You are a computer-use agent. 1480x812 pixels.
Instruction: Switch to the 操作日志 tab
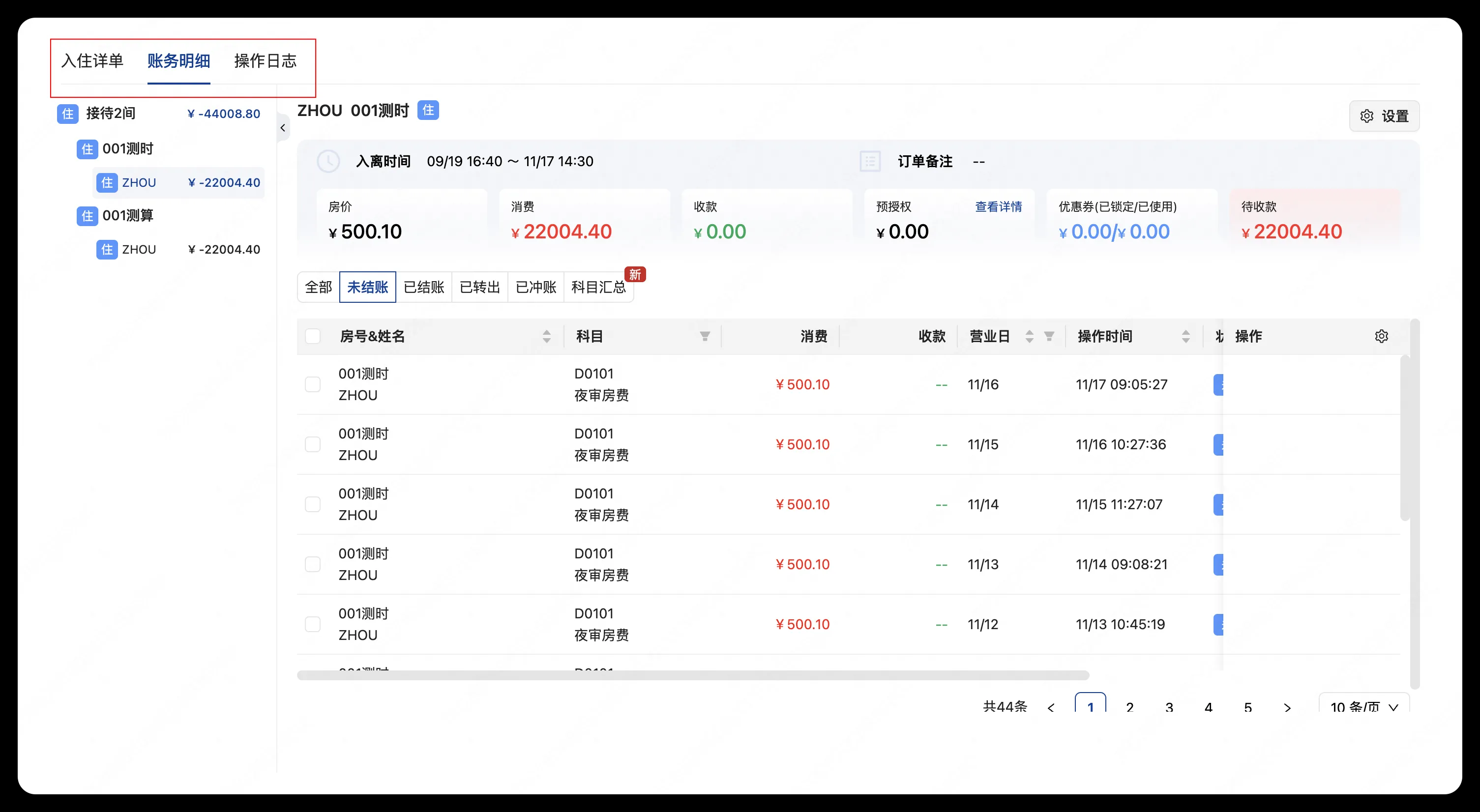coord(265,61)
